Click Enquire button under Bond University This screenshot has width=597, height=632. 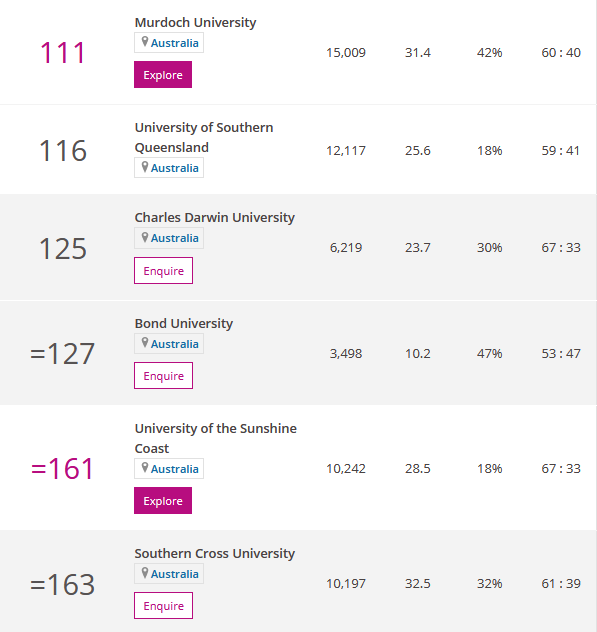pos(163,376)
